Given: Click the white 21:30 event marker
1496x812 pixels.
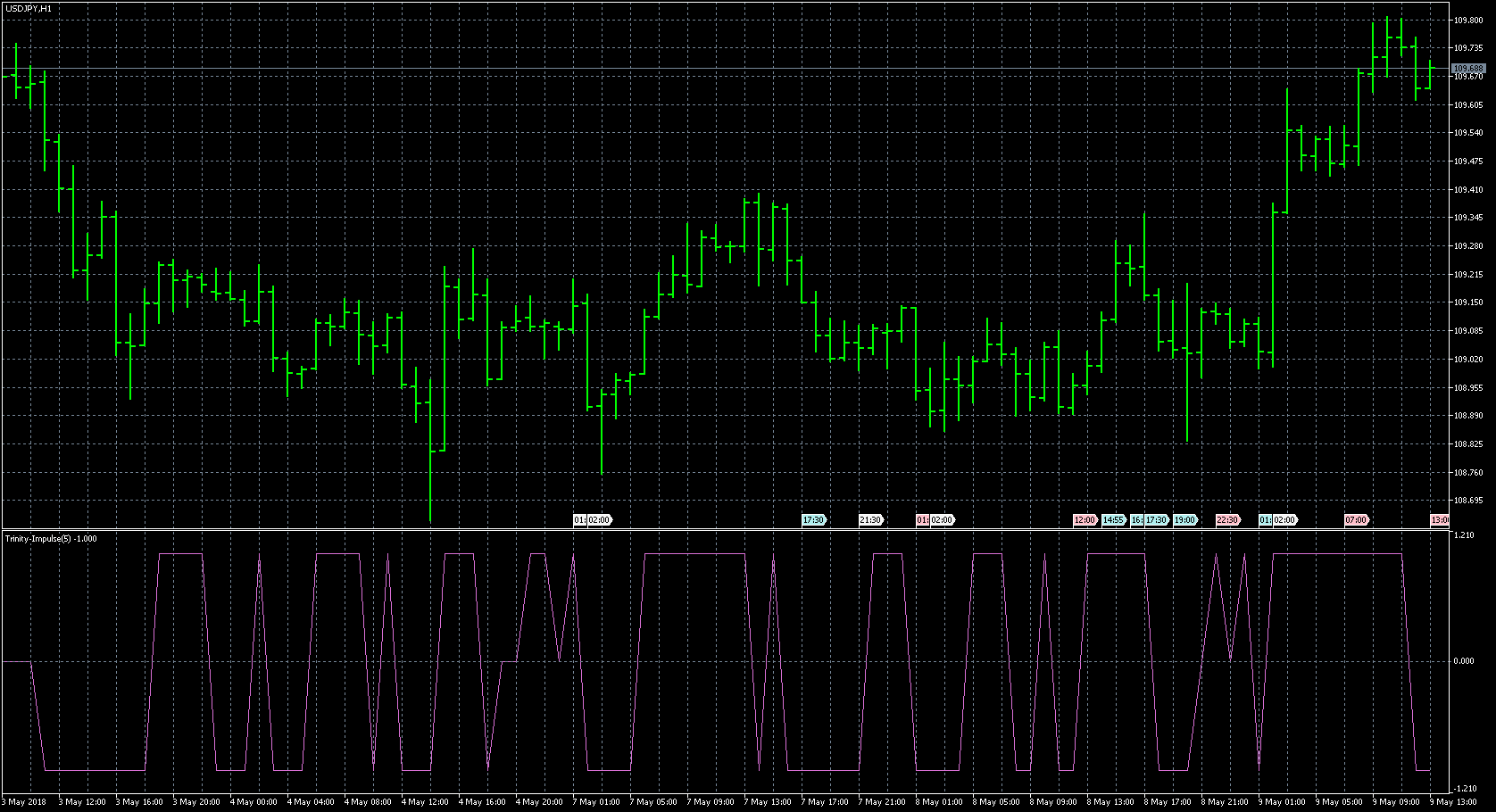Looking at the screenshot, I should (x=870, y=520).
